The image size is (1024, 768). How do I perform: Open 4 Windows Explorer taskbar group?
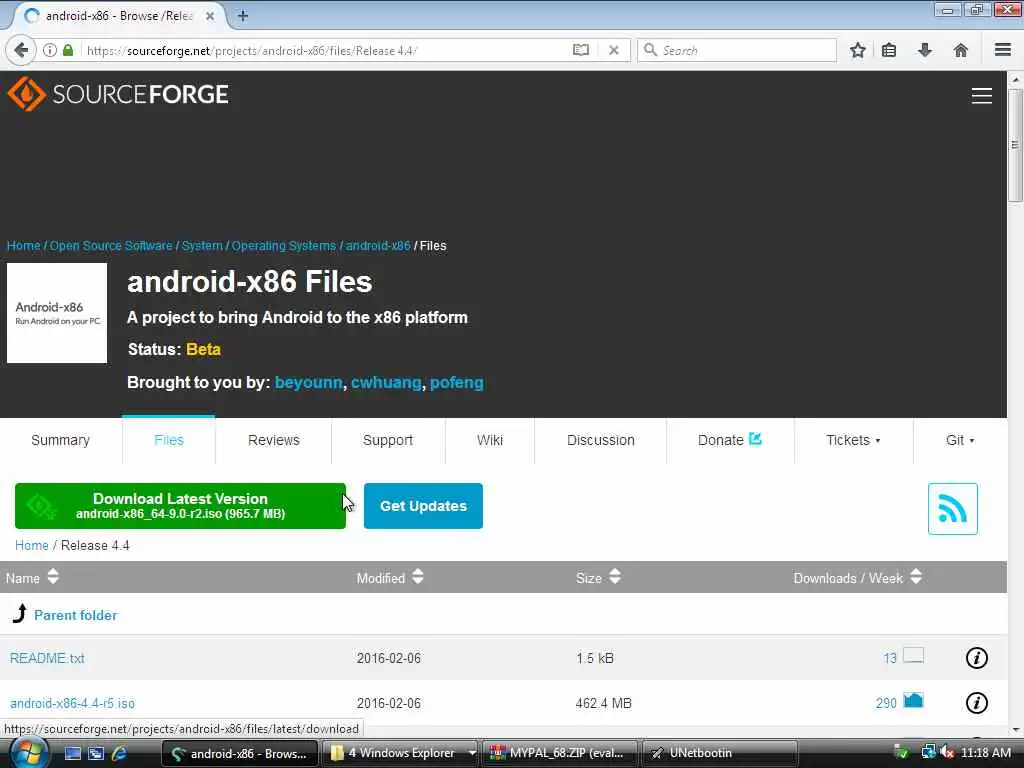pos(400,753)
